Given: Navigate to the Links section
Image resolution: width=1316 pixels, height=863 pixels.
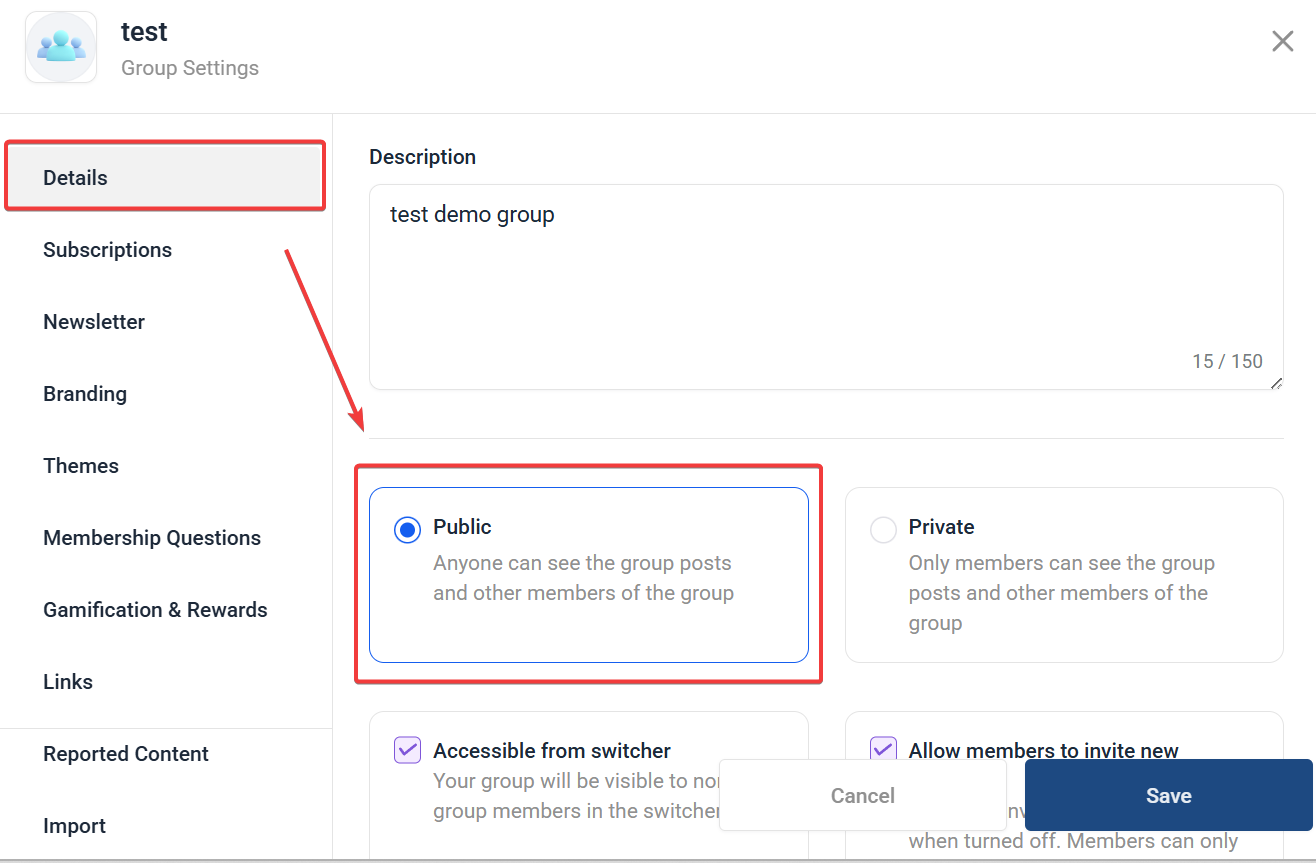Looking at the screenshot, I should coord(68,682).
